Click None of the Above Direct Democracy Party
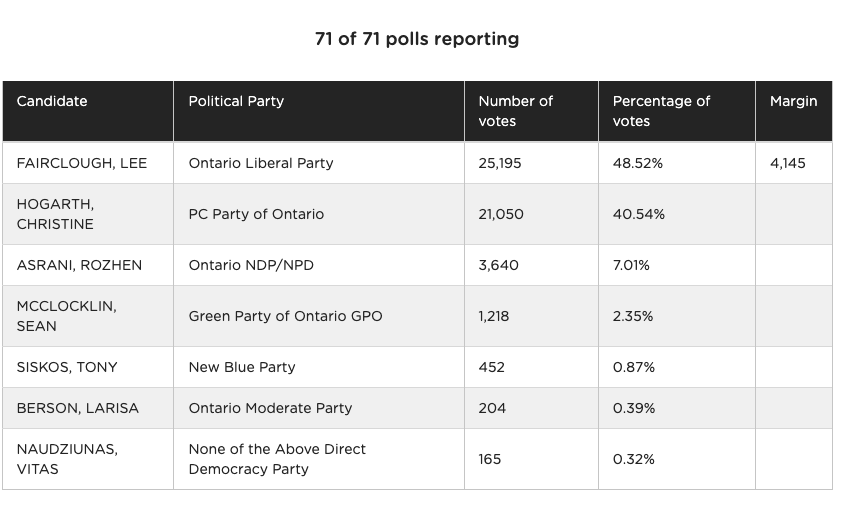Screen dimensions: 845x508 tap(277, 459)
